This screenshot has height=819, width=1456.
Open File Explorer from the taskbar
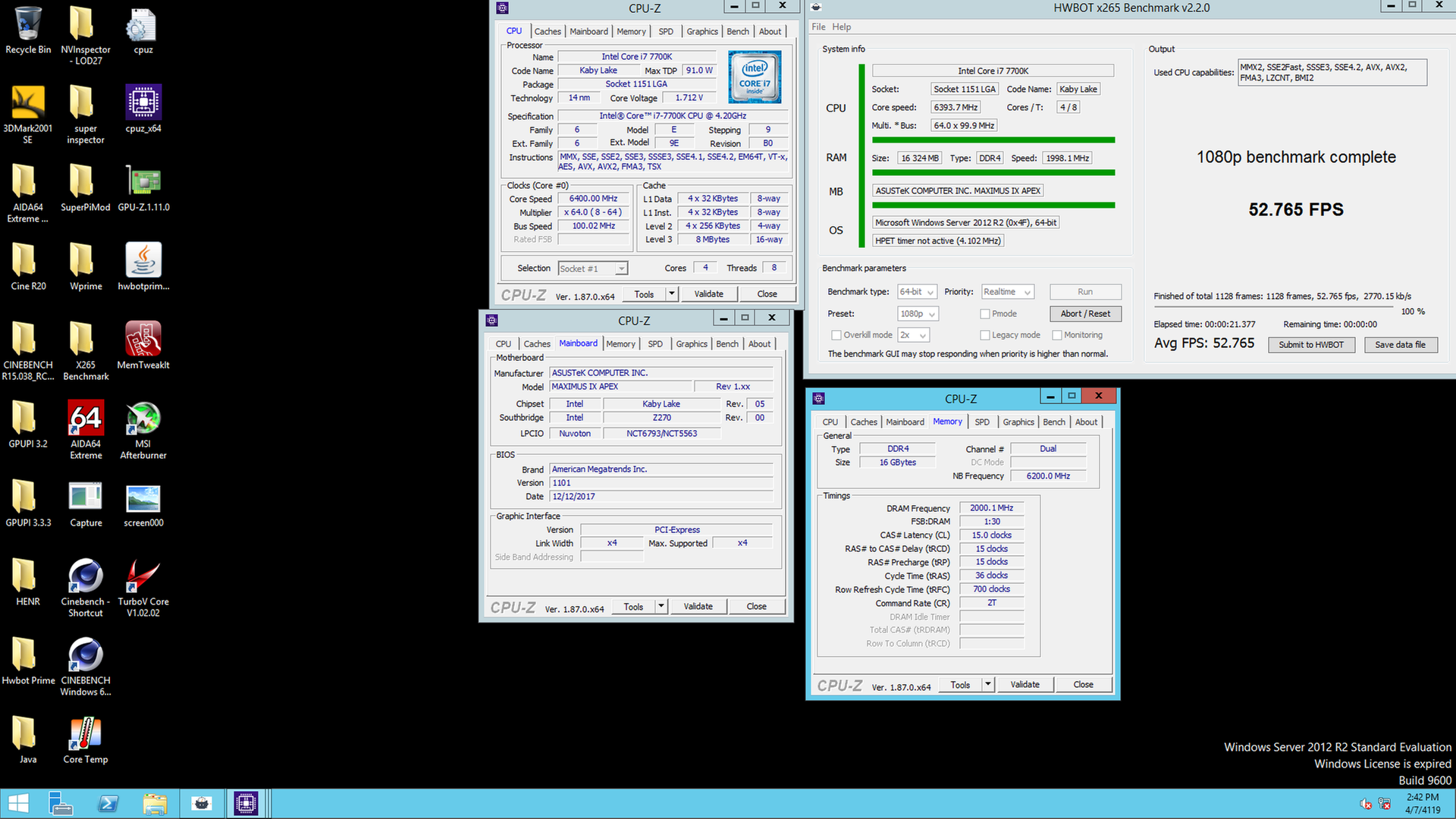point(155,804)
